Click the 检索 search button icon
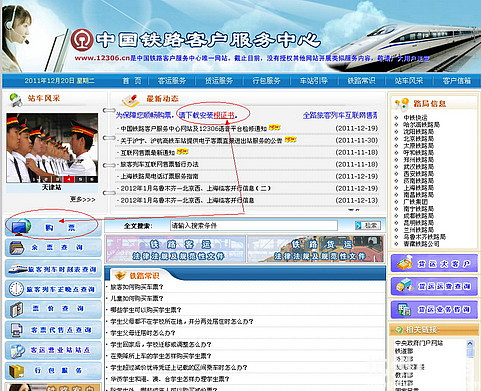This screenshot has height=391, width=481. point(368,226)
